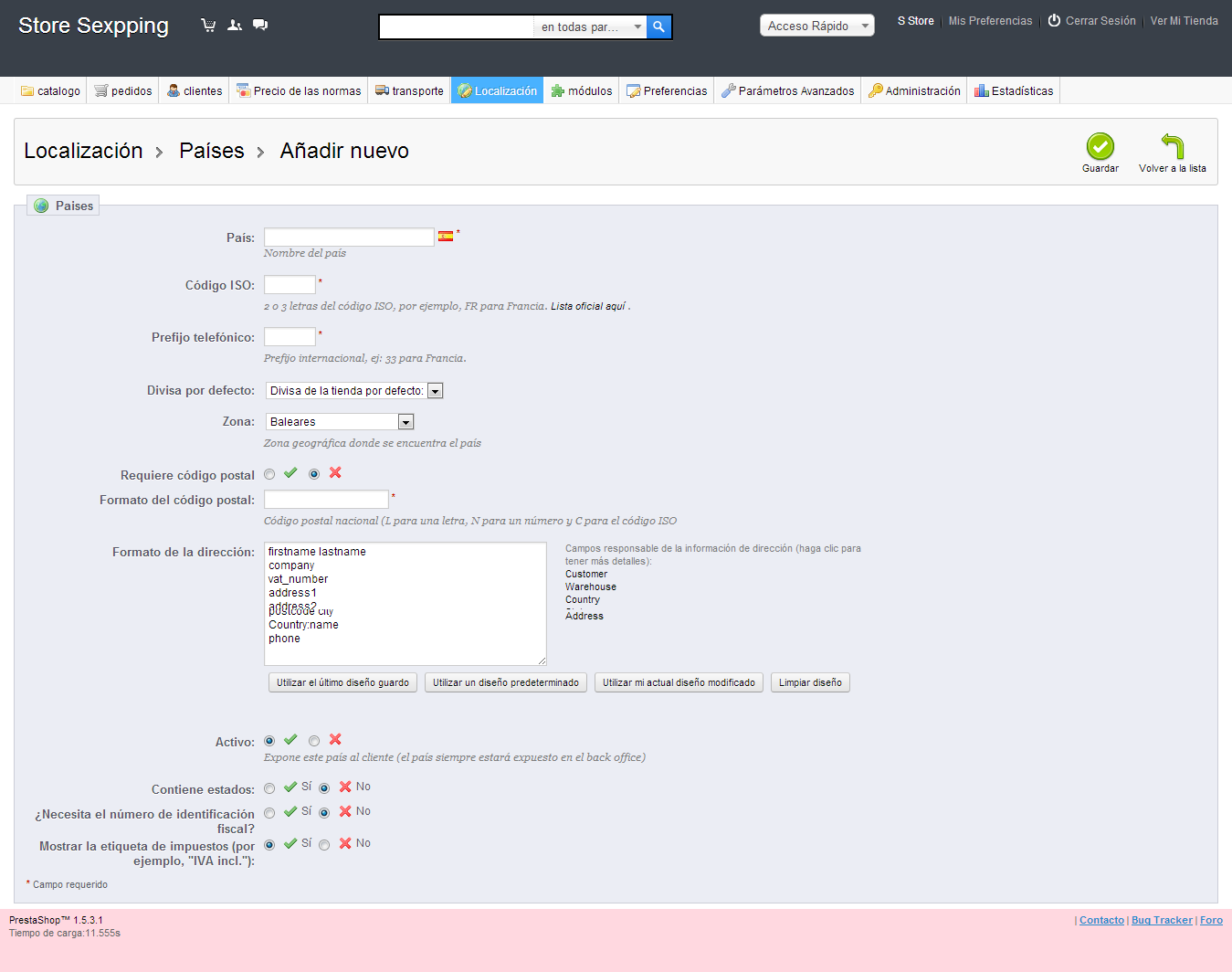The image size is (1232, 972).
Task: Switch to the Estadísticas tab
Action: tap(1014, 90)
